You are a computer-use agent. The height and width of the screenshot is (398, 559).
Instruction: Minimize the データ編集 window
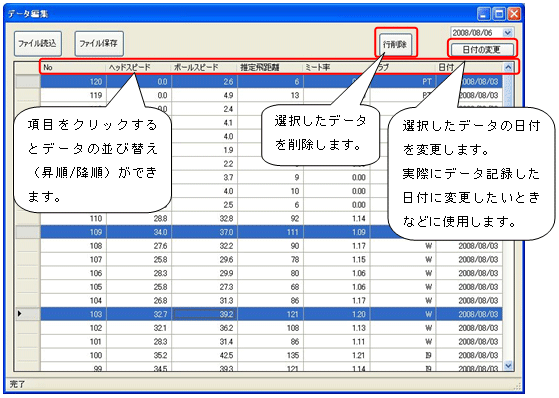(x=483, y=14)
